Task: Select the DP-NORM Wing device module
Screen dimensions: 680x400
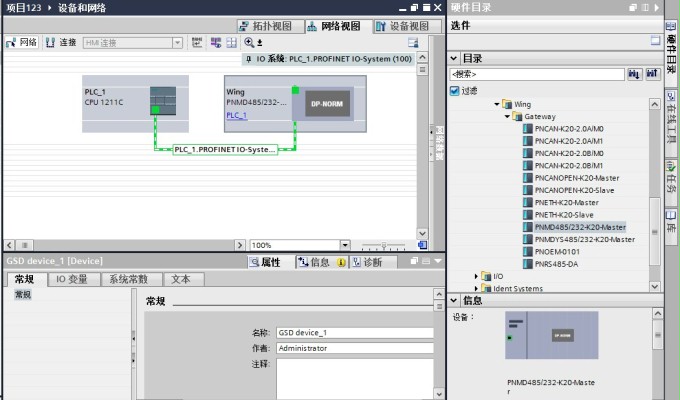Action: tap(295, 104)
